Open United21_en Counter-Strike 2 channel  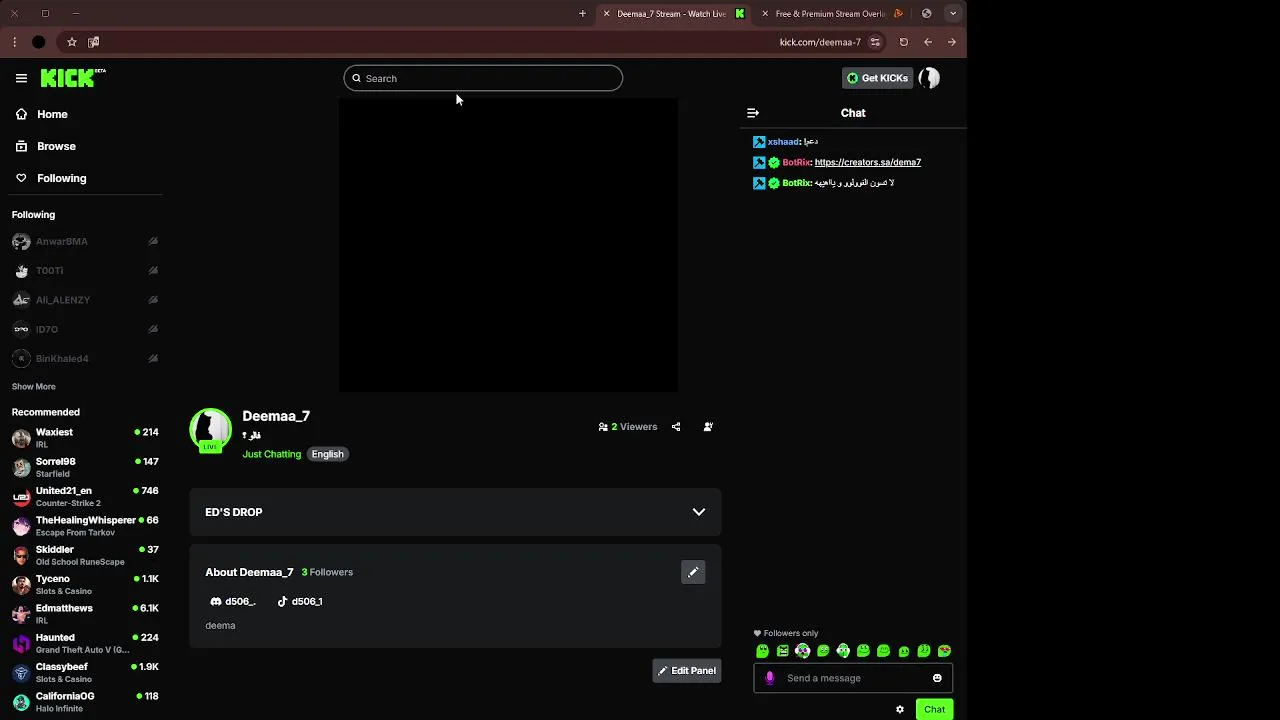point(84,497)
